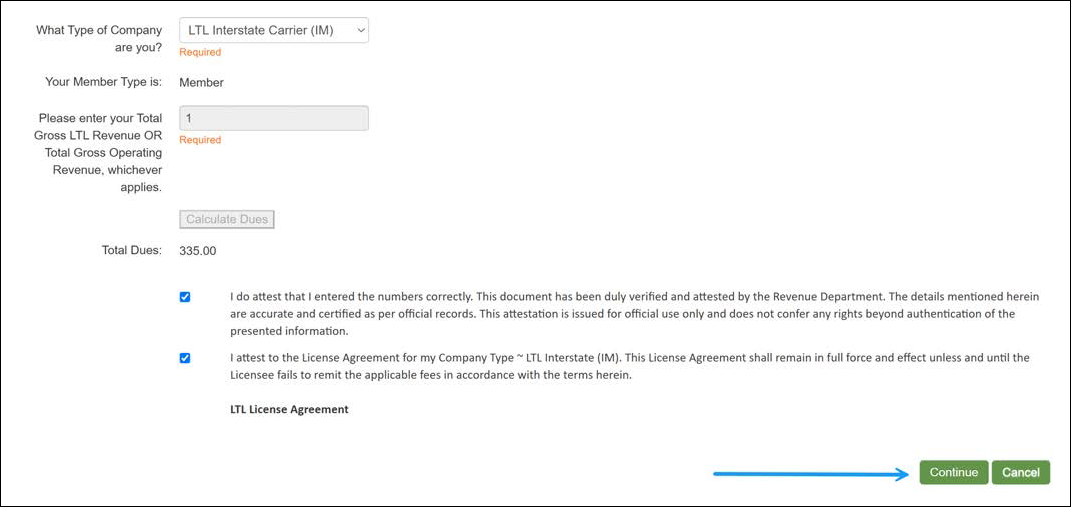Image resolution: width=1071 pixels, height=507 pixels.
Task: Click the License Agreement attestation paragraph text
Action: [x=629, y=366]
